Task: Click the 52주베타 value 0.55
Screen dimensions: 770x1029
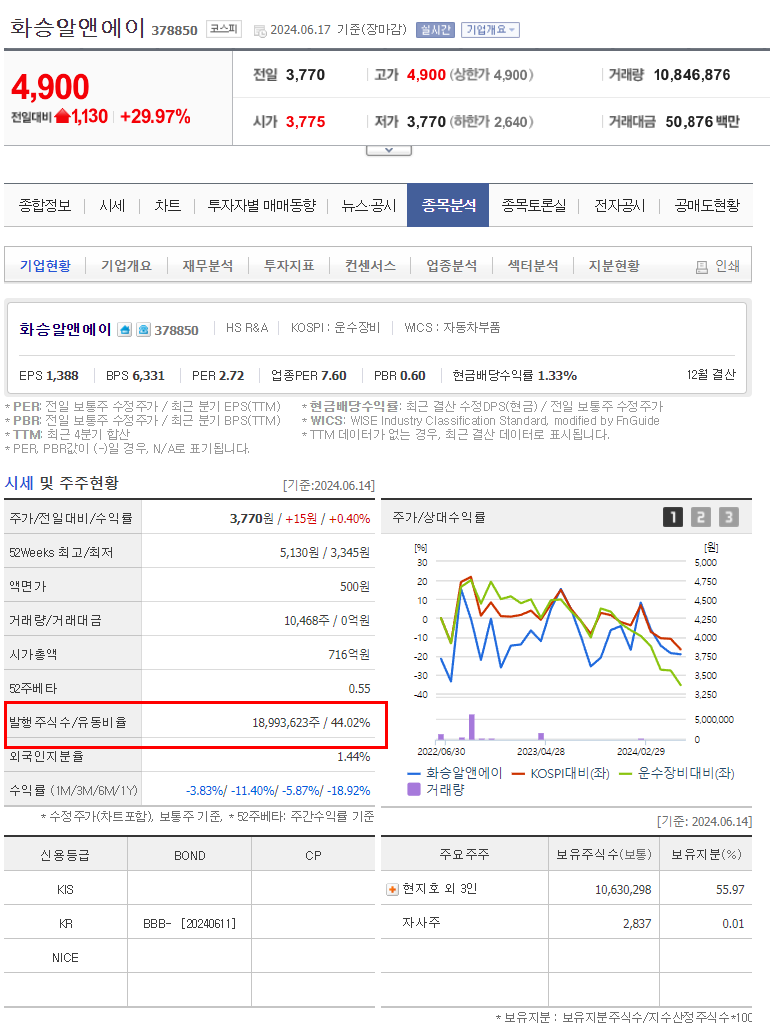Action: tap(359, 688)
